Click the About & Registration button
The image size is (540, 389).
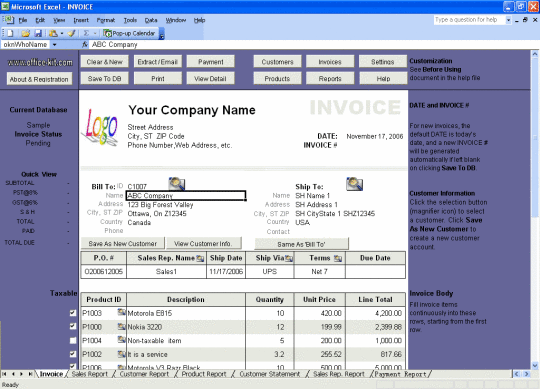(x=39, y=79)
